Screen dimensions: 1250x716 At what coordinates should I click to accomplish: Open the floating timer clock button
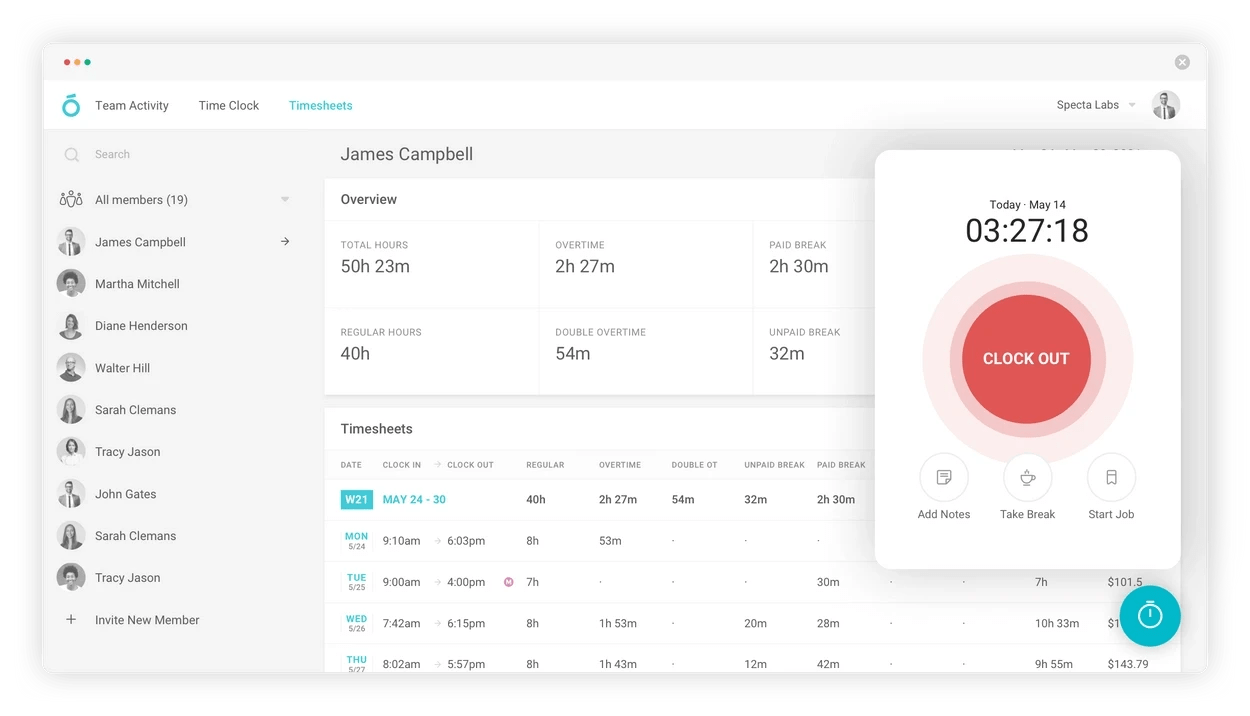tap(1150, 617)
